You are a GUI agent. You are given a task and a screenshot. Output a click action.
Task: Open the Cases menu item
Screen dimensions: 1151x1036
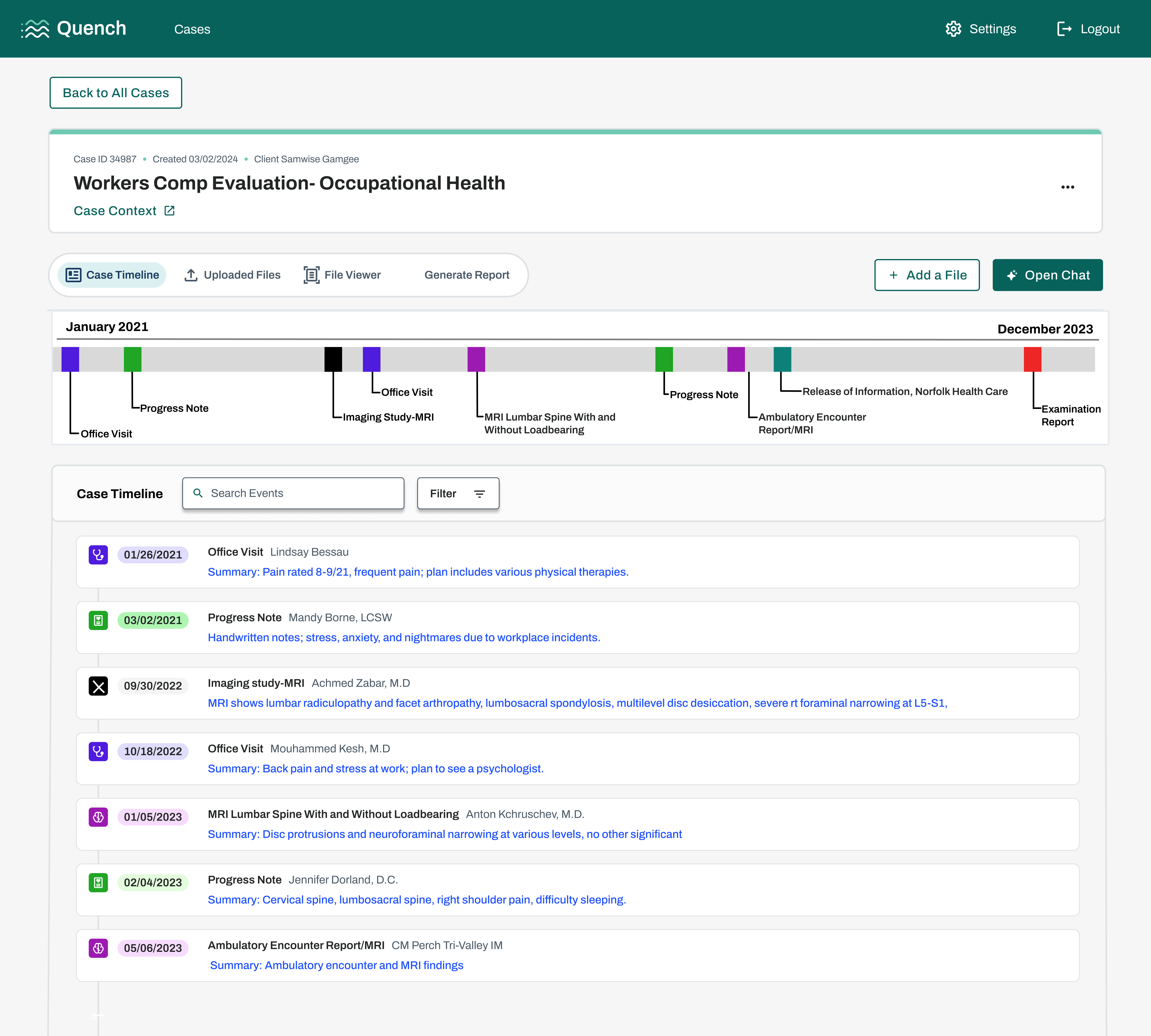(x=192, y=29)
